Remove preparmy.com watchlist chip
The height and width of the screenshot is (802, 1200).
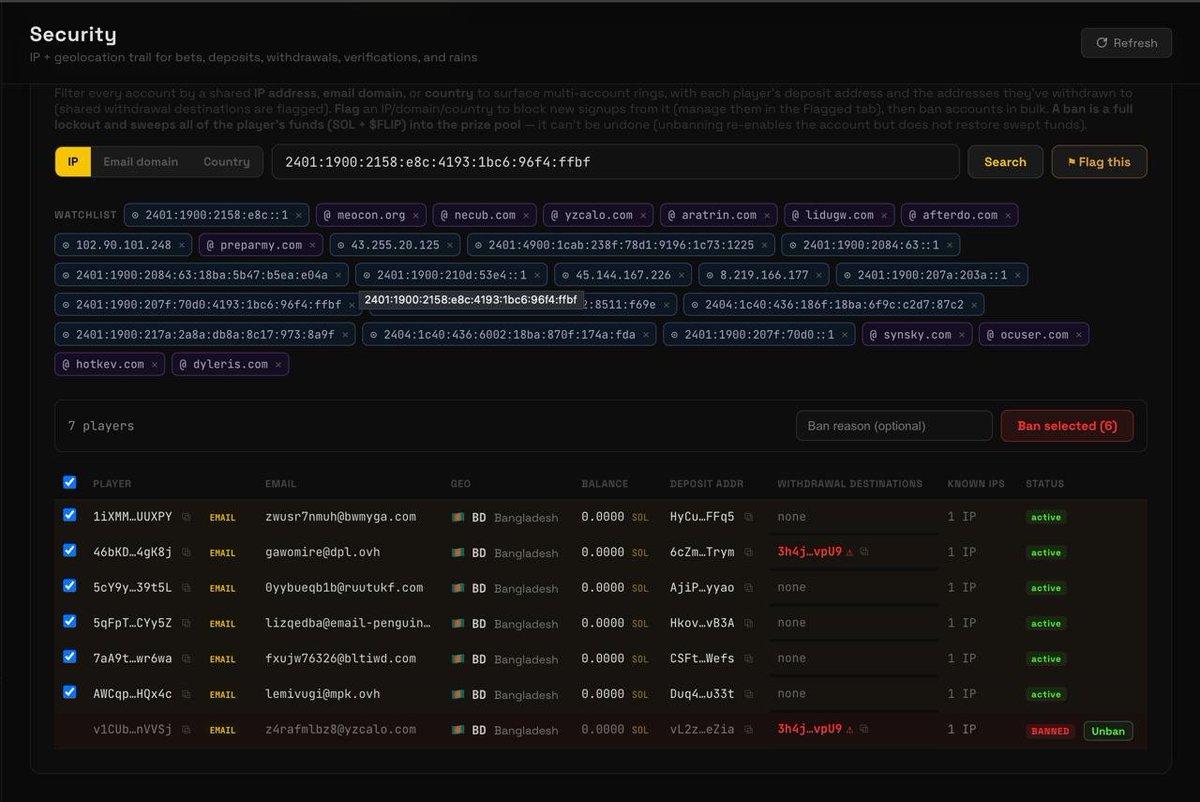point(312,245)
